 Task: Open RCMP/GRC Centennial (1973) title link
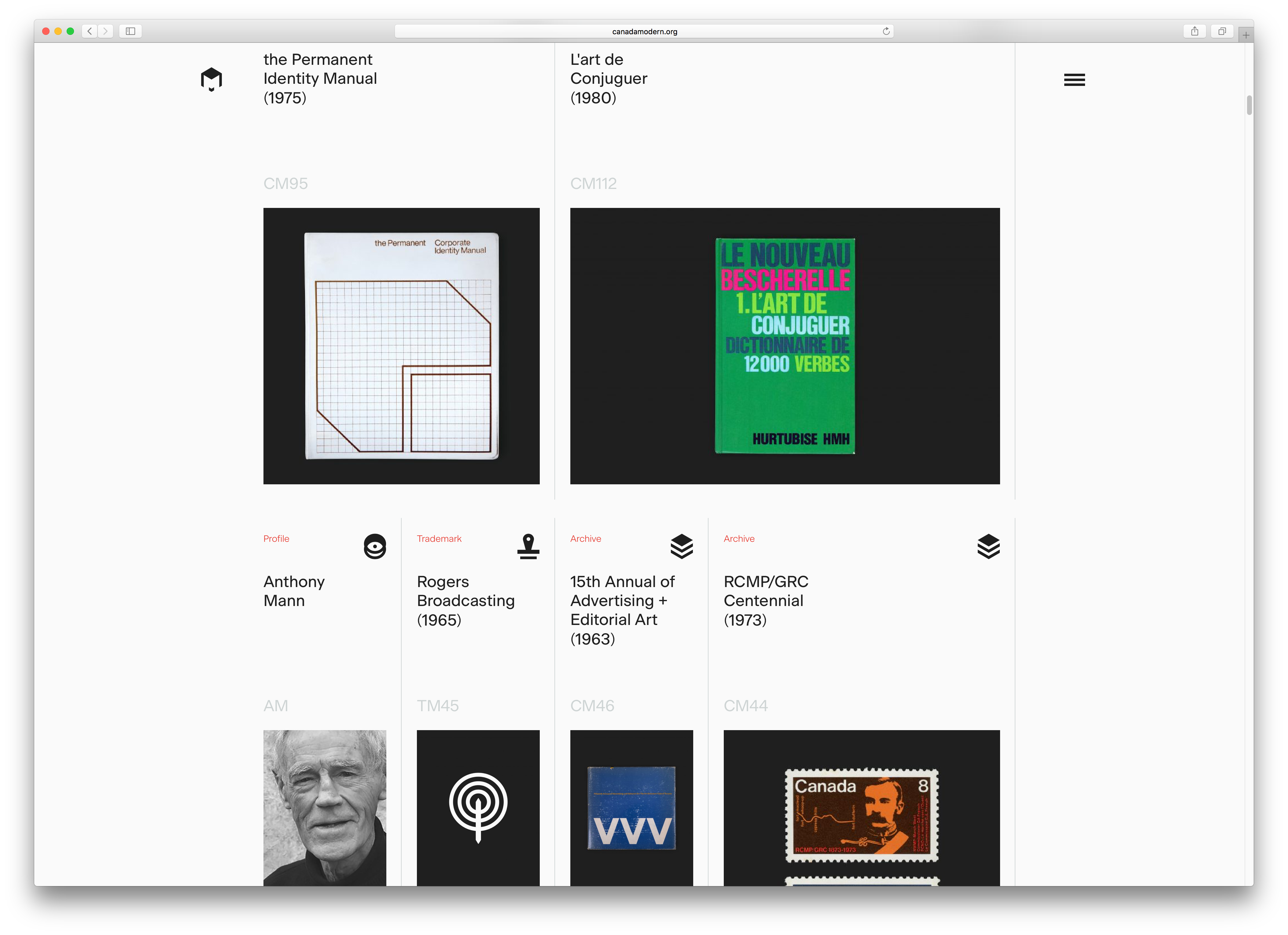pyautogui.click(x=766, y=601)
